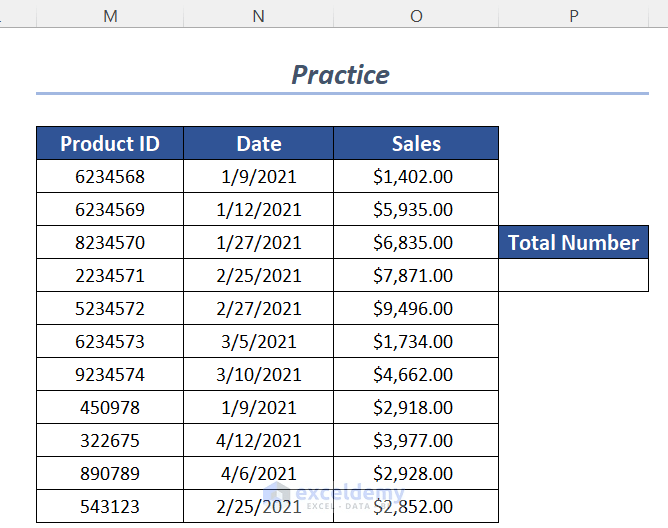Viewport: 668px width, 528px height.
Task: Select date cell in the 543123 row
Action: (259, 506)
